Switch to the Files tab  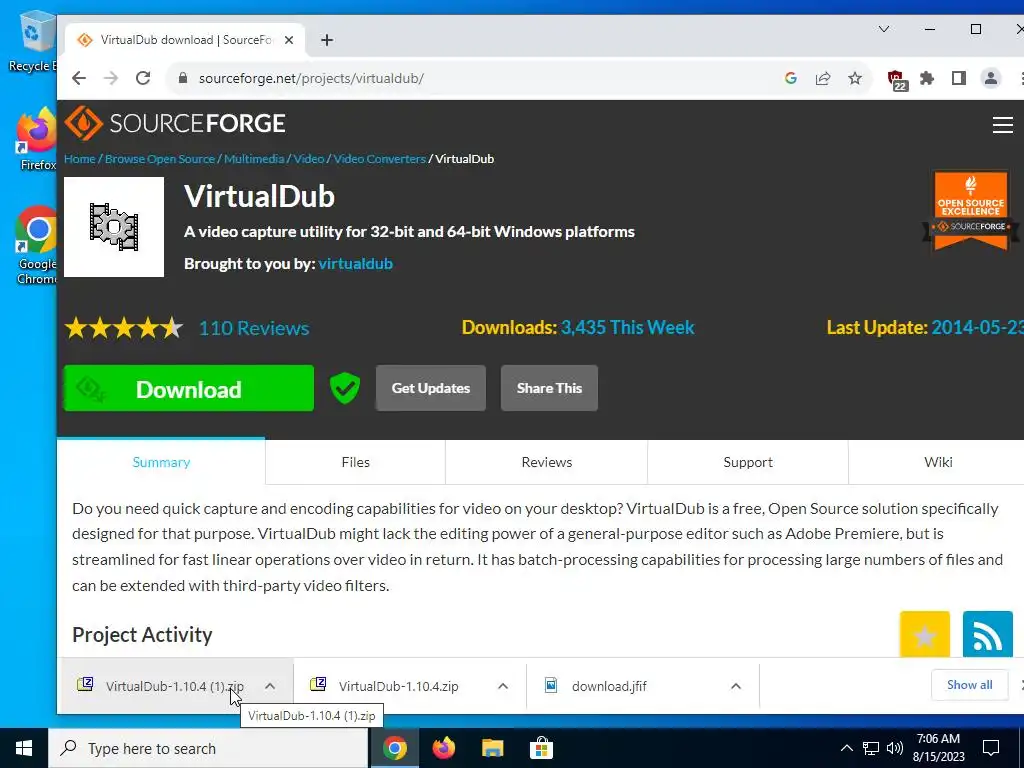pos(355,462)
